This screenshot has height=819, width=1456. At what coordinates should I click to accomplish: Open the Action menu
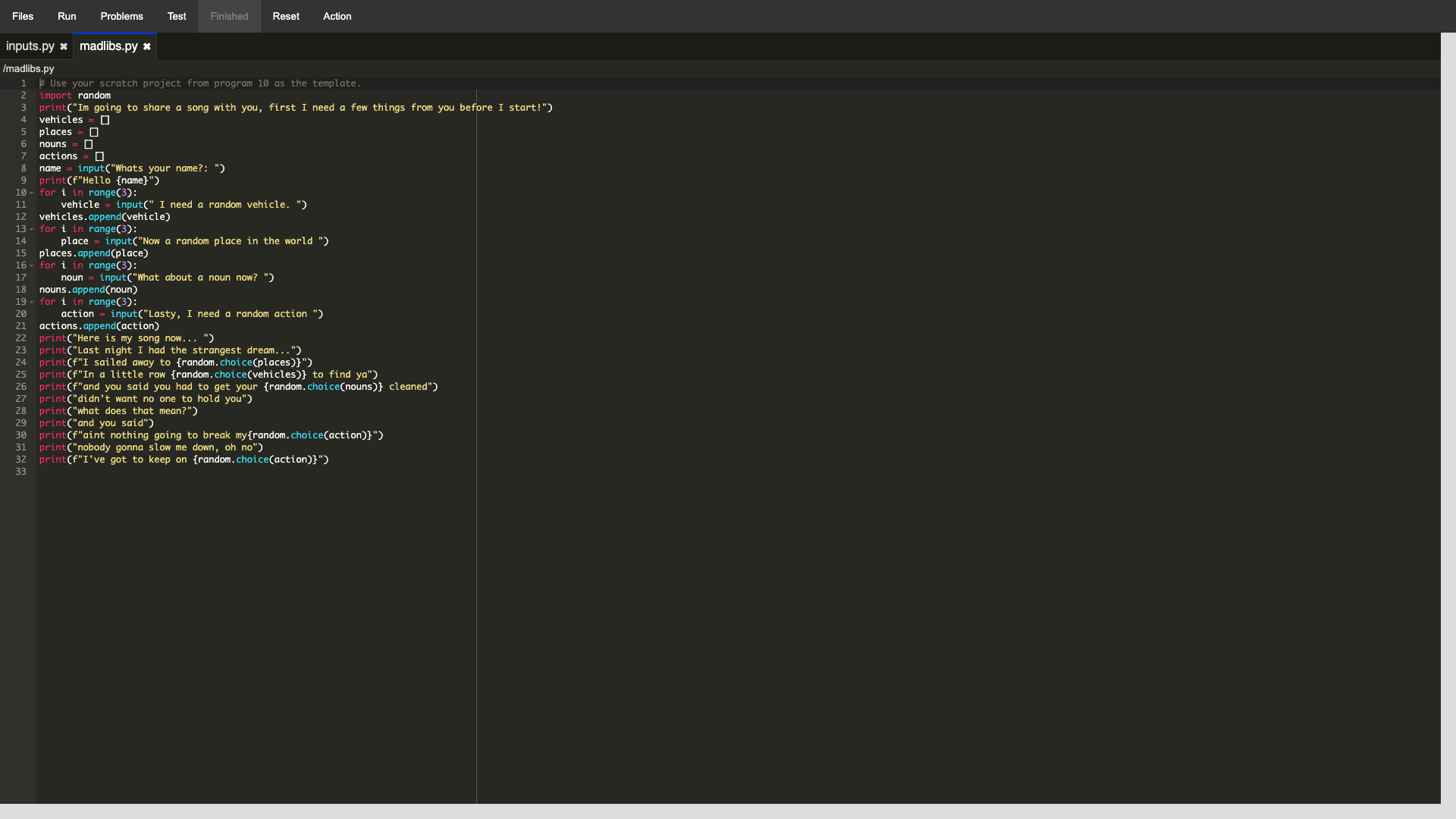(x=337, y=16)
